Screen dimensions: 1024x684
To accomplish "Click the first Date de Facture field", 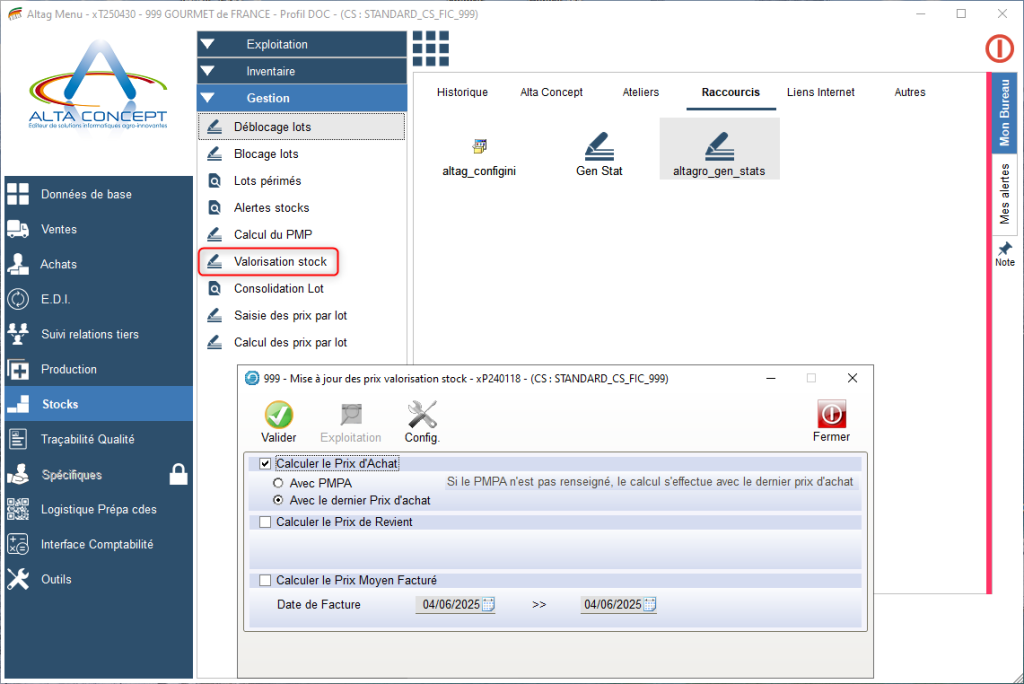I will point(450,605).
